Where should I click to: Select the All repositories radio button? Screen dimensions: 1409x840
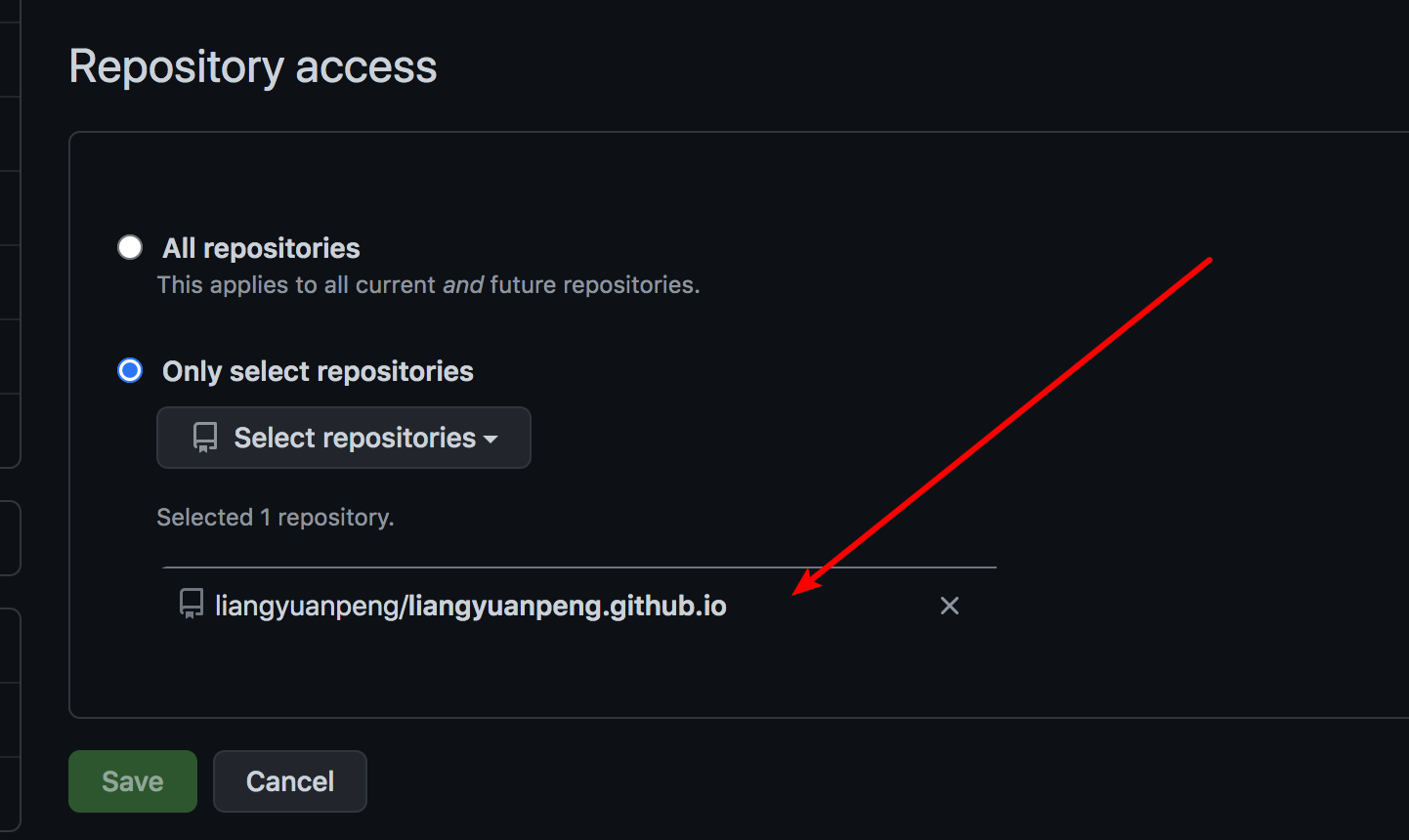(x=130, y=247)
